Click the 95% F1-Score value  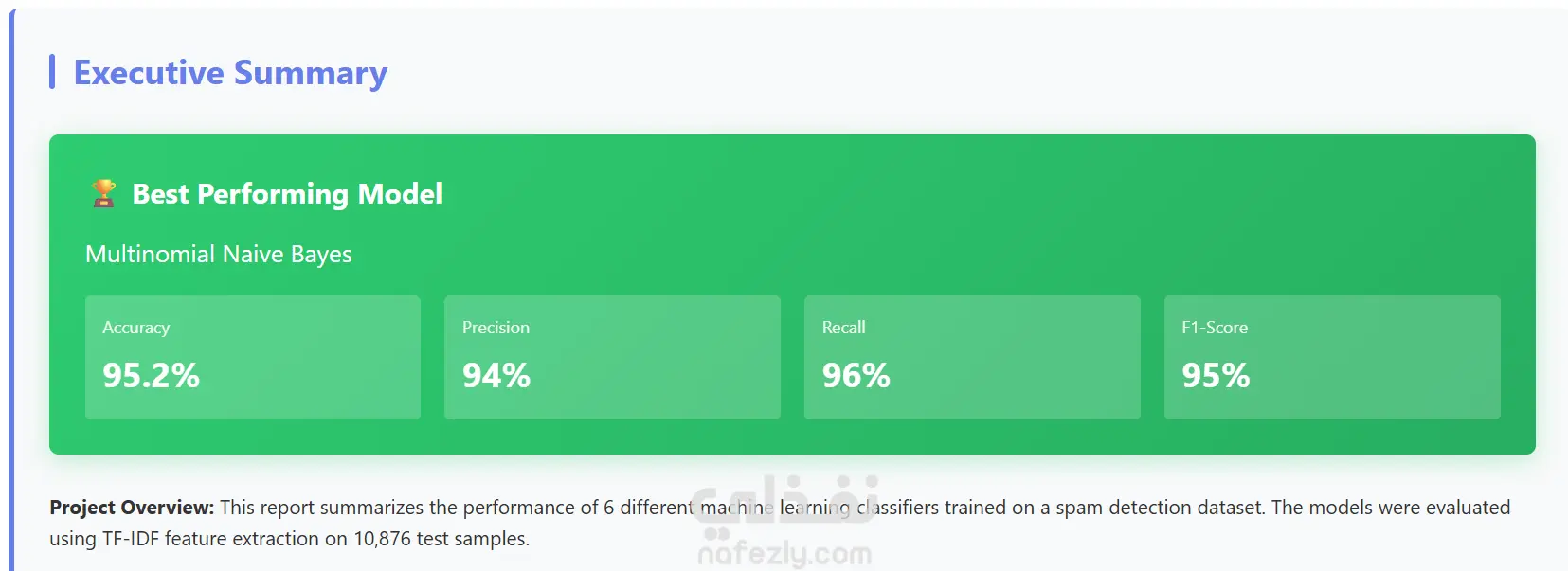pos(1216,376)
